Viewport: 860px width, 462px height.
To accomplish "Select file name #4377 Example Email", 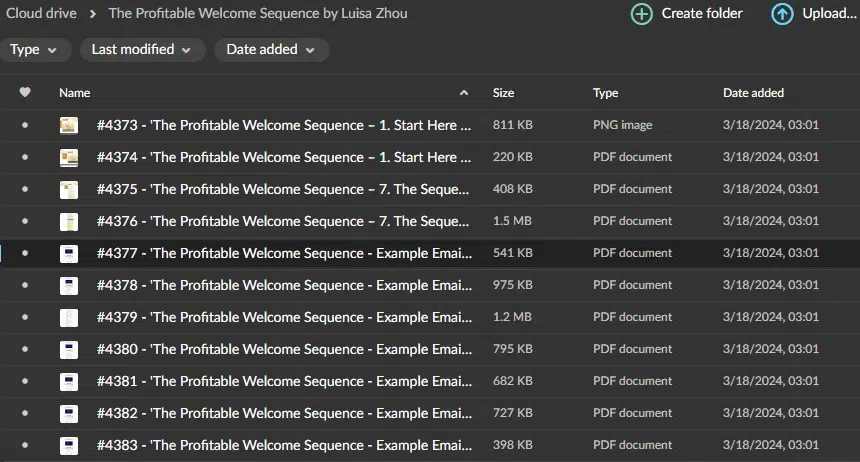I will pos(284,253).
